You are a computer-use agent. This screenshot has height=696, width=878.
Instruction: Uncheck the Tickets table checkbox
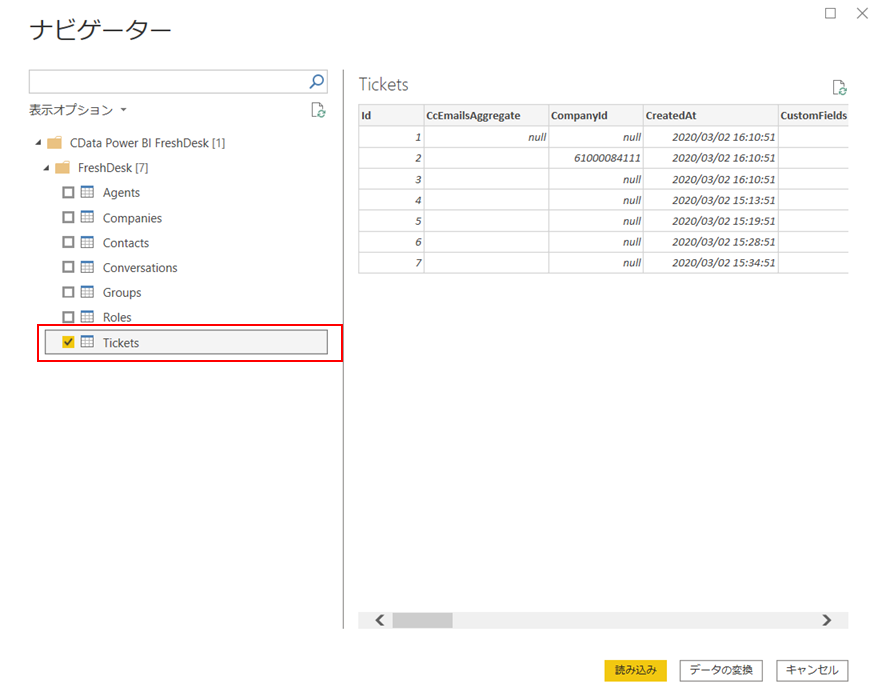[x=68, y=342]
